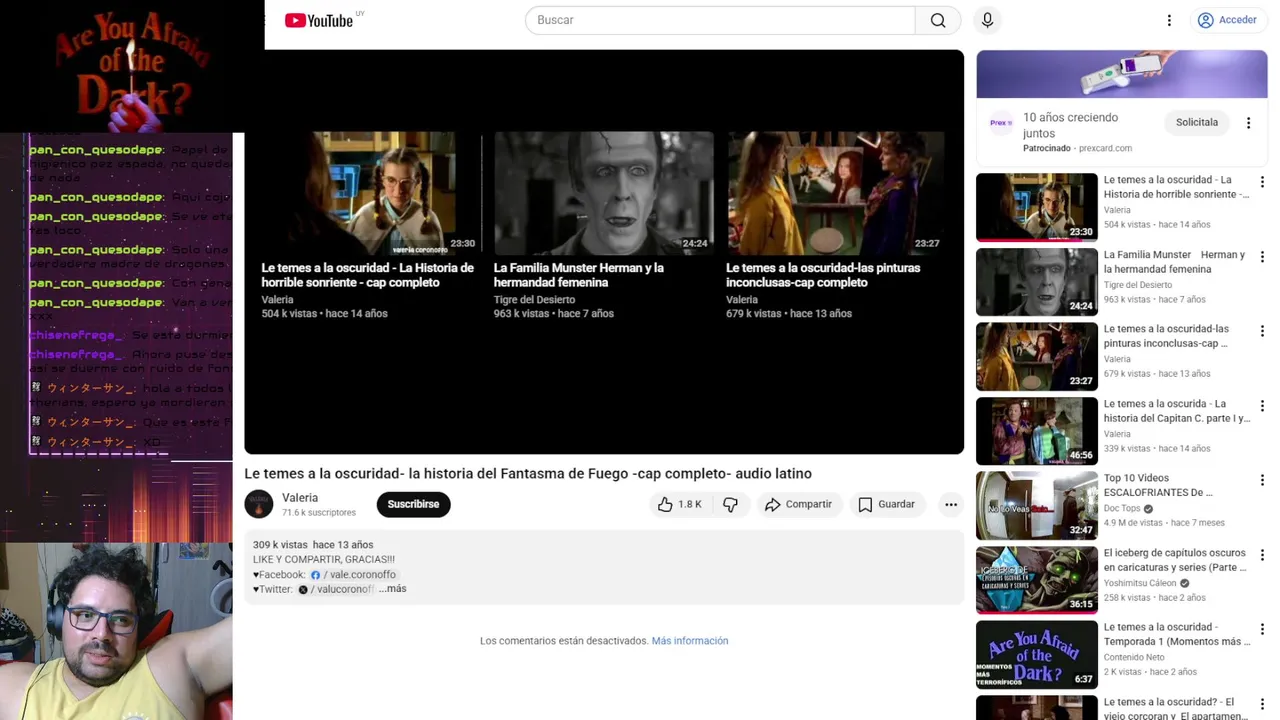Screen dimensions: 1280x720
Task: Open sidebar thumbnail with 23:30 duration
Action: point(1037,207)
